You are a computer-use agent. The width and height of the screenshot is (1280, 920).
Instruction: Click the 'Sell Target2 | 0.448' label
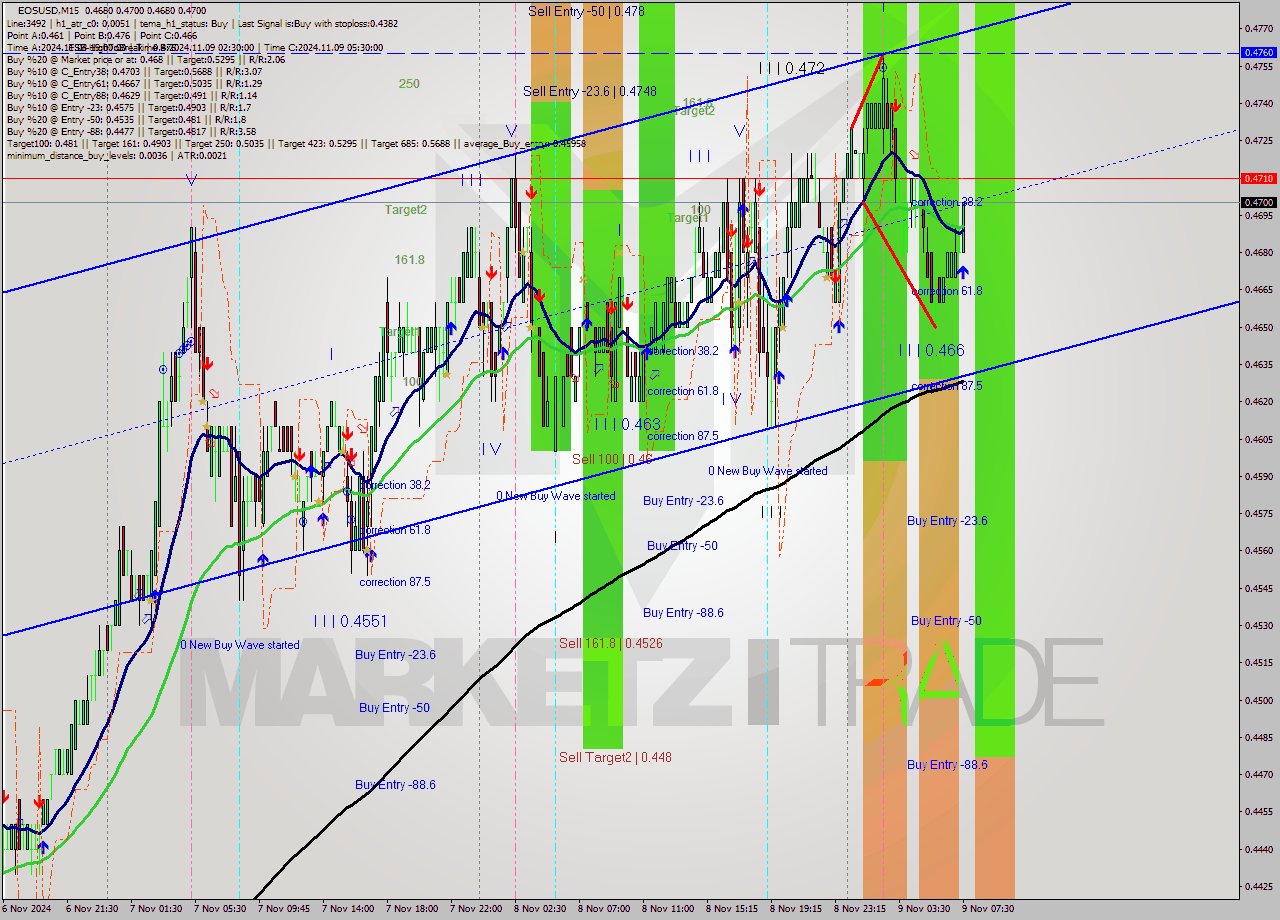click(615, 757)
